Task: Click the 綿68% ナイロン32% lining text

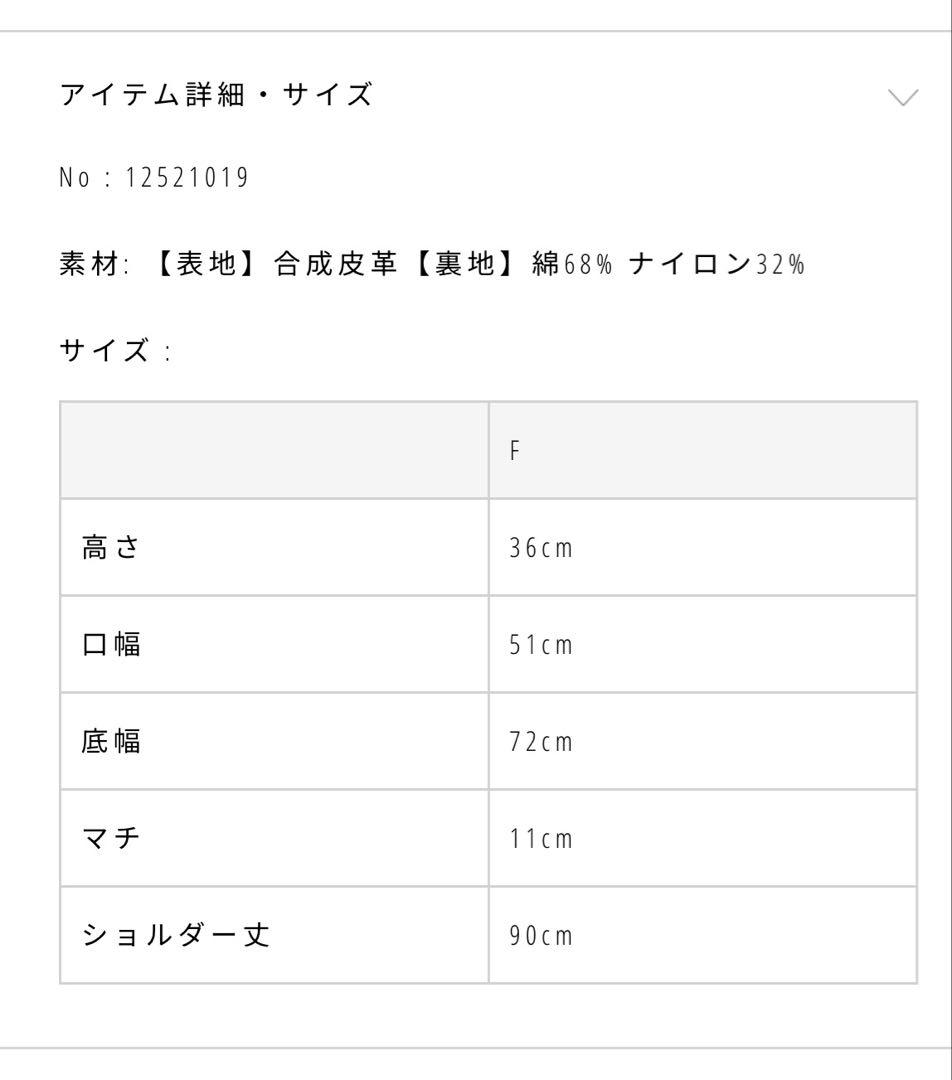Action: (x=668, y=265)
